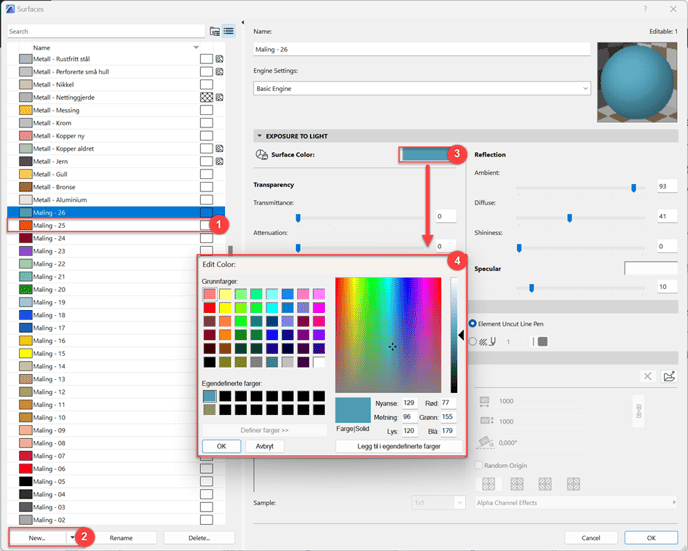Select the third texture mirroring pattern icon

click(545, 484)
